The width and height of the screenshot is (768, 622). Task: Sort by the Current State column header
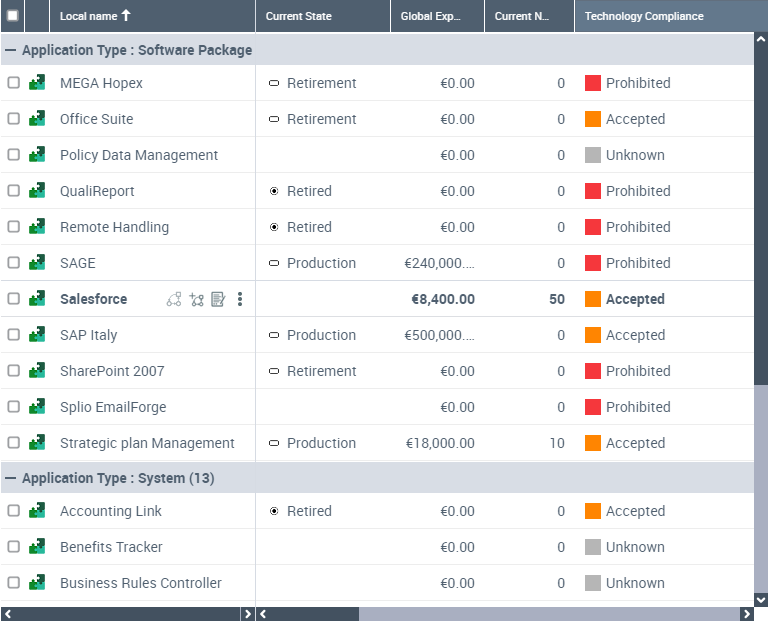click(298, 16)
